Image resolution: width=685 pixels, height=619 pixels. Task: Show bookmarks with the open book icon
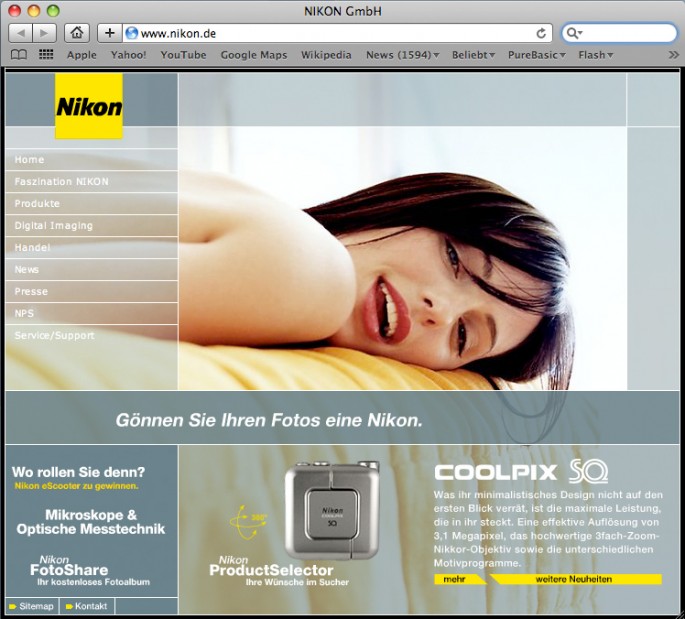pos(19,55)
